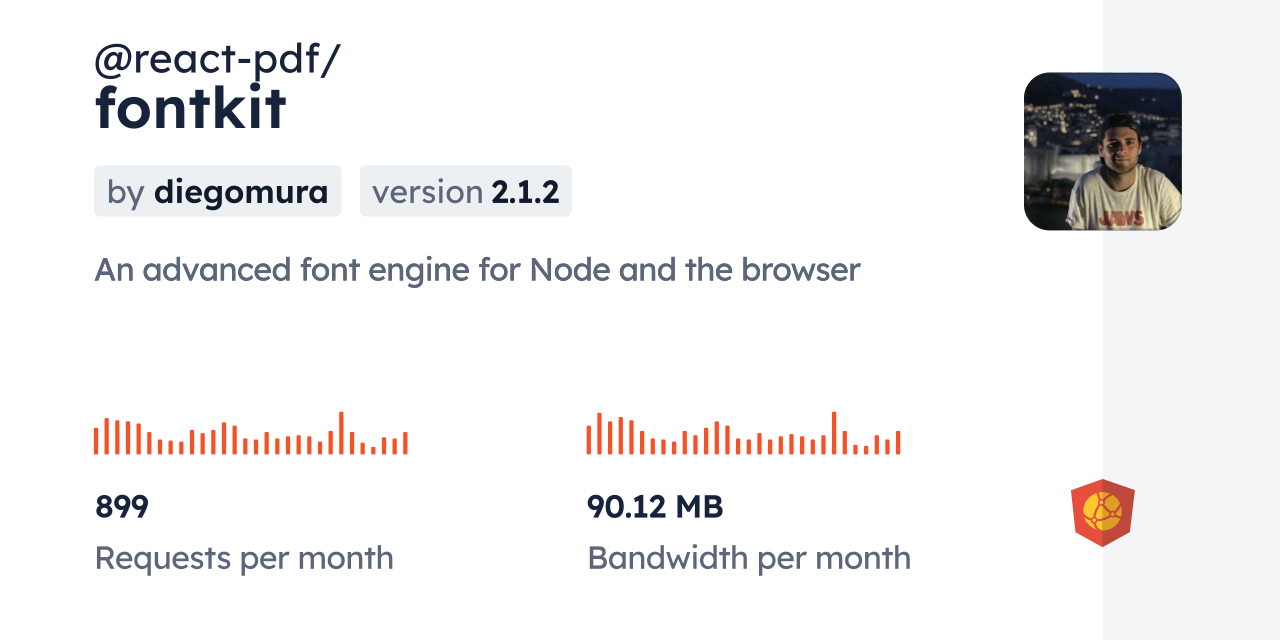Click the "by diegomura" author badge
This screenshot has height=640, width=1280.
217,191
